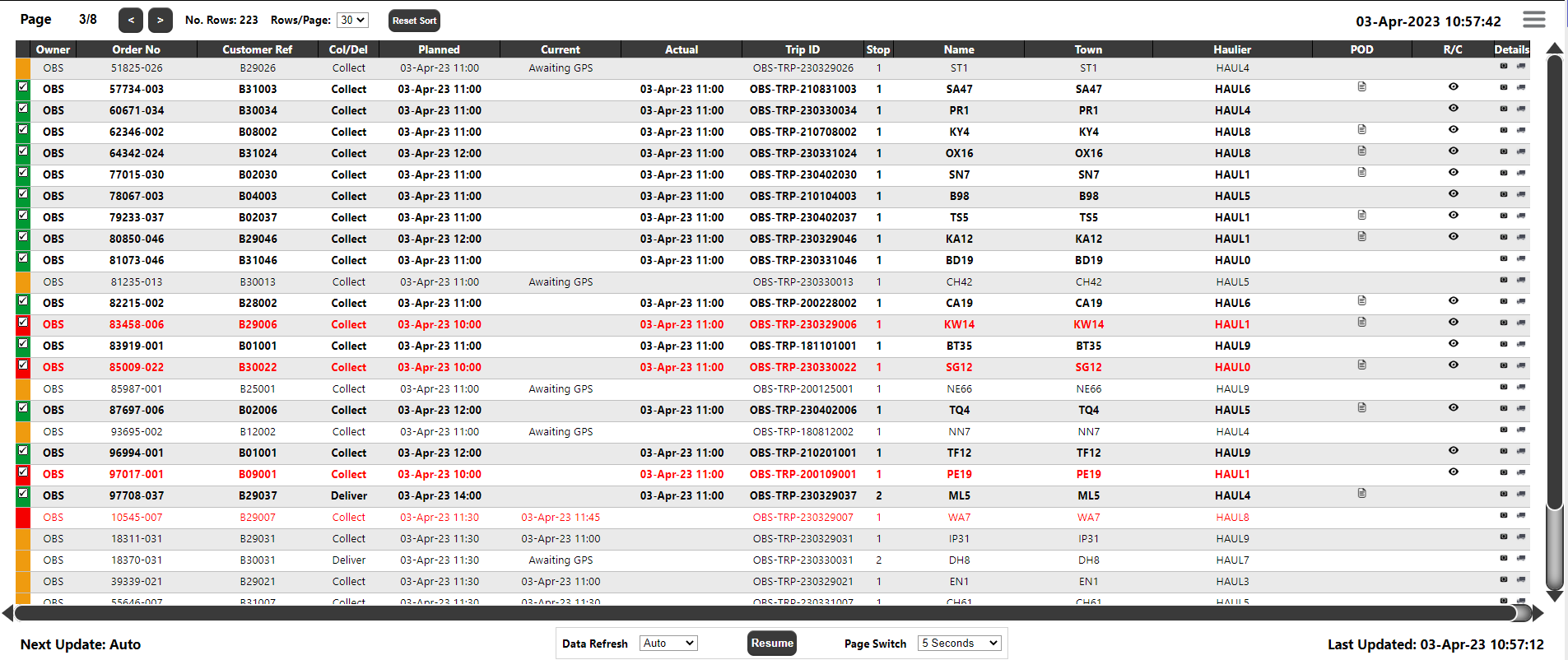View POD document for order 87697-006
The image size is (1568, 660).
click(1362, 407)
